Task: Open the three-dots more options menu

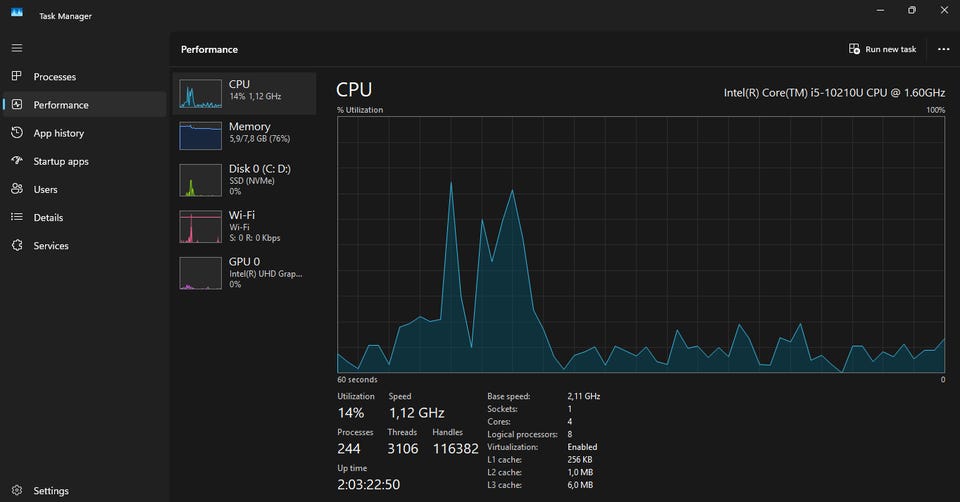Action: 943,49
